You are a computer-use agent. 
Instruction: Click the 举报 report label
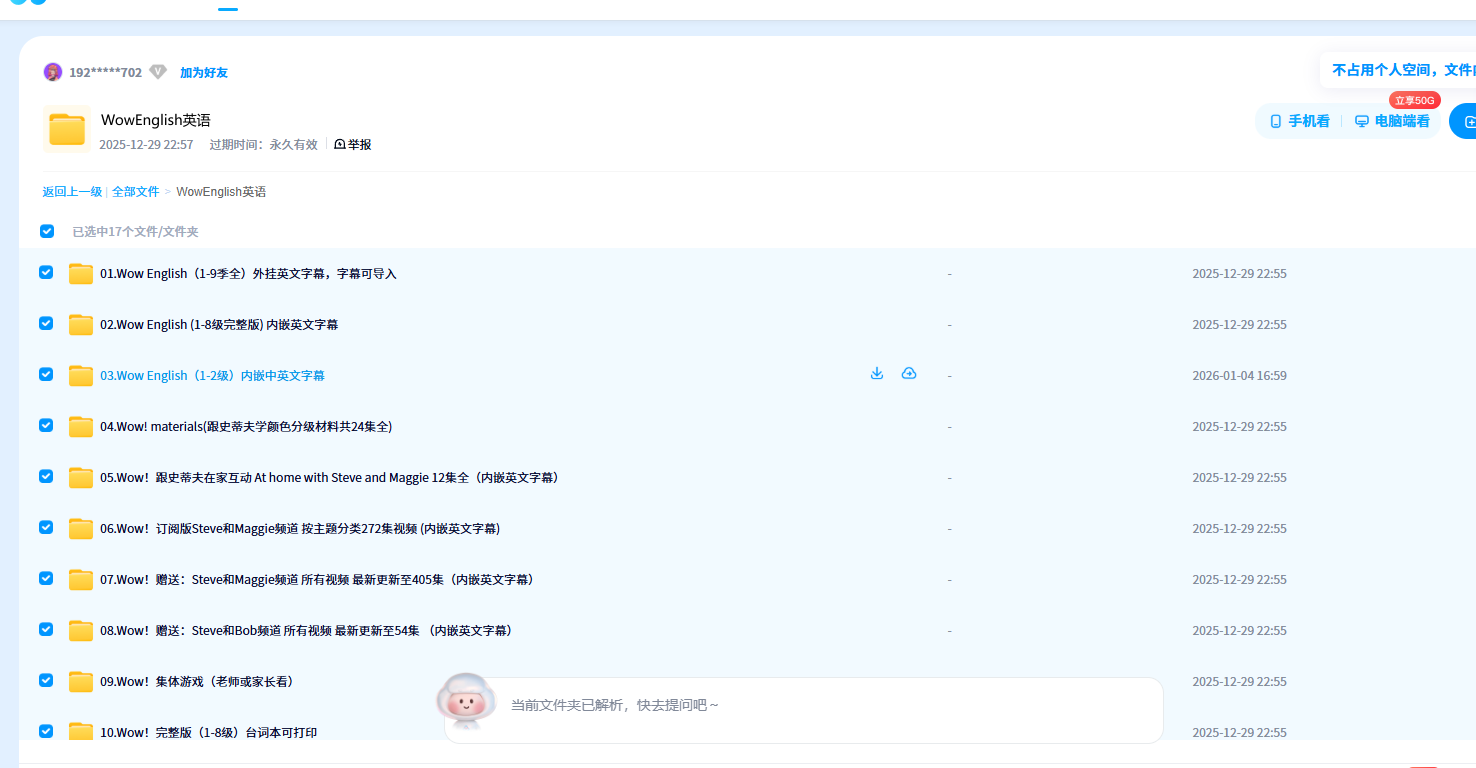click(x=360, y=145)
